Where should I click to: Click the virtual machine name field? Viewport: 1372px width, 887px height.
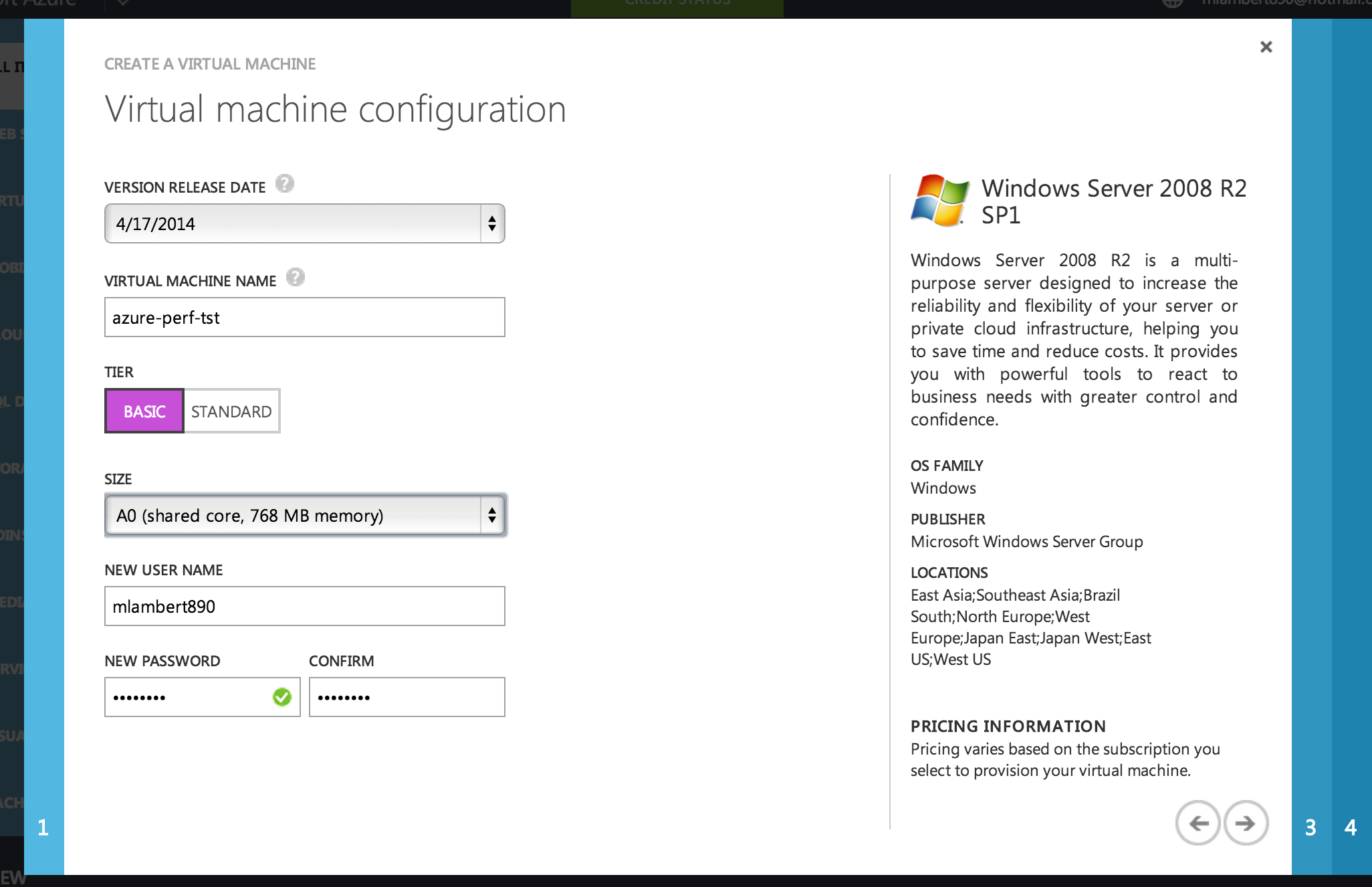[x=304, y=317]
